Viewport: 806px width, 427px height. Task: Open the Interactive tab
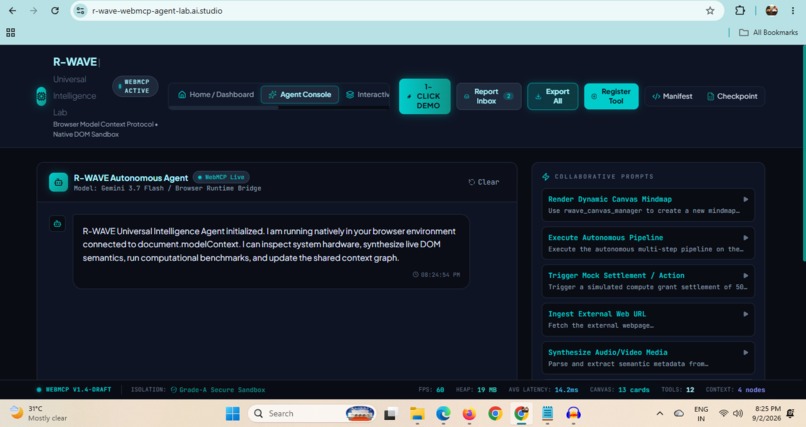(367, 95)
